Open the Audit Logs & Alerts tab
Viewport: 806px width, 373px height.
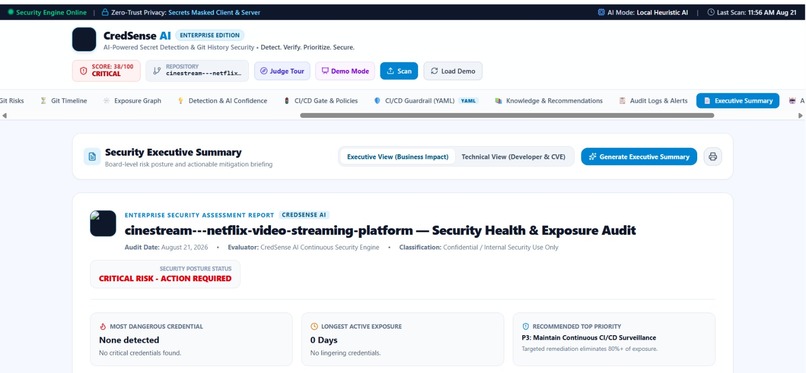tap(653, 101)
